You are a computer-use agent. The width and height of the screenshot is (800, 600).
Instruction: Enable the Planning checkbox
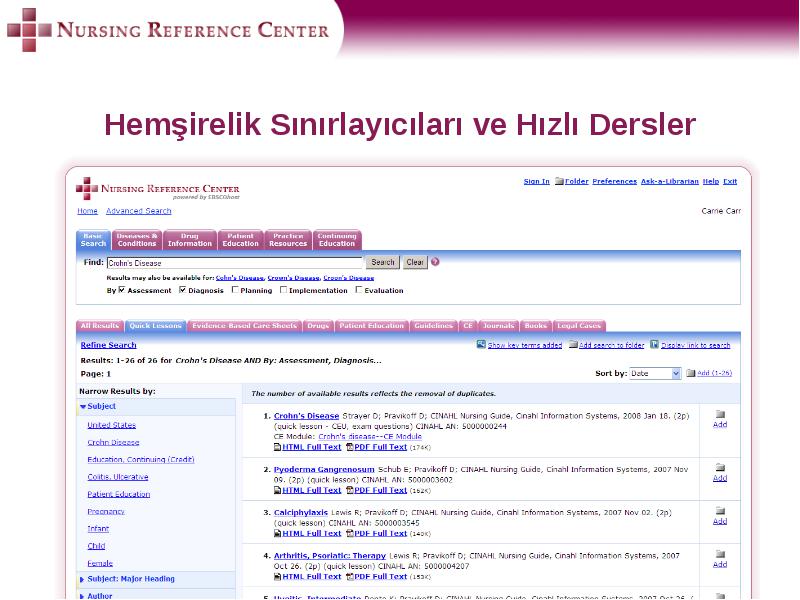pos(235,290)
